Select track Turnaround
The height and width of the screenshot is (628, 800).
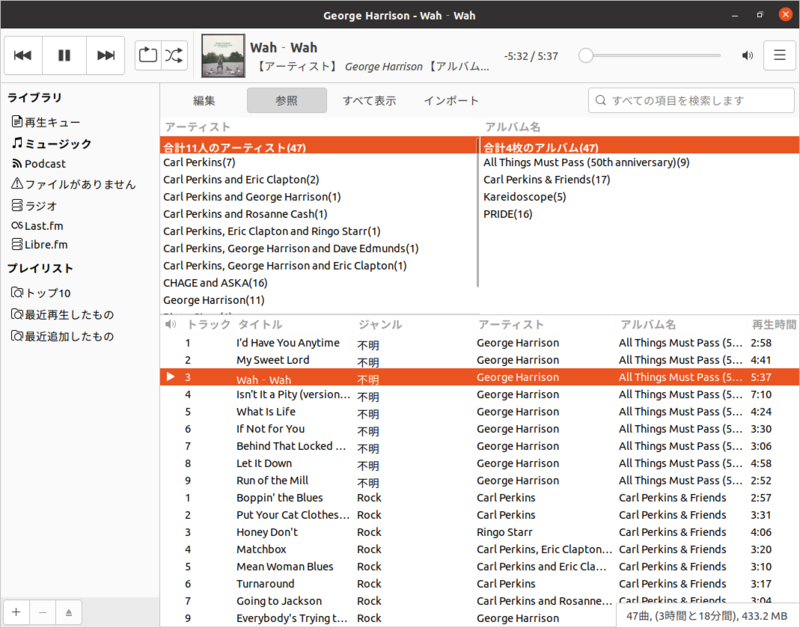(480, 584)
